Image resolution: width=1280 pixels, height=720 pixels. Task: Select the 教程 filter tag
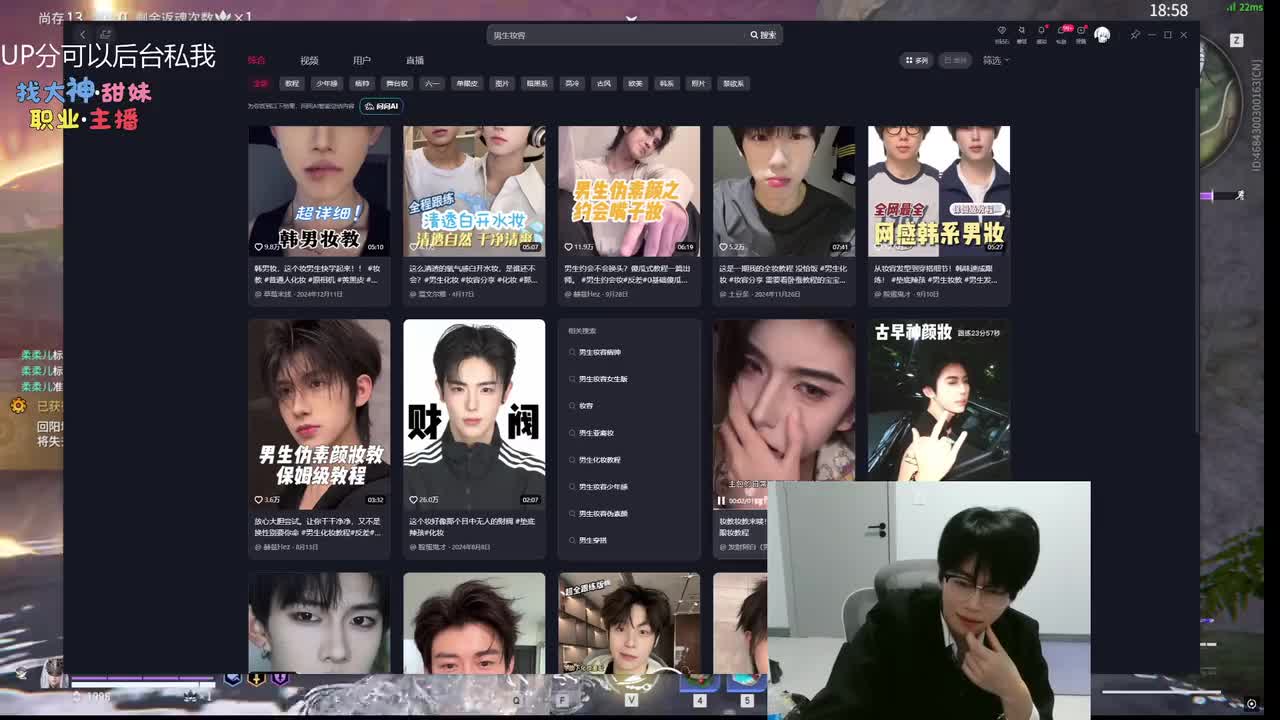click(291, 84)
